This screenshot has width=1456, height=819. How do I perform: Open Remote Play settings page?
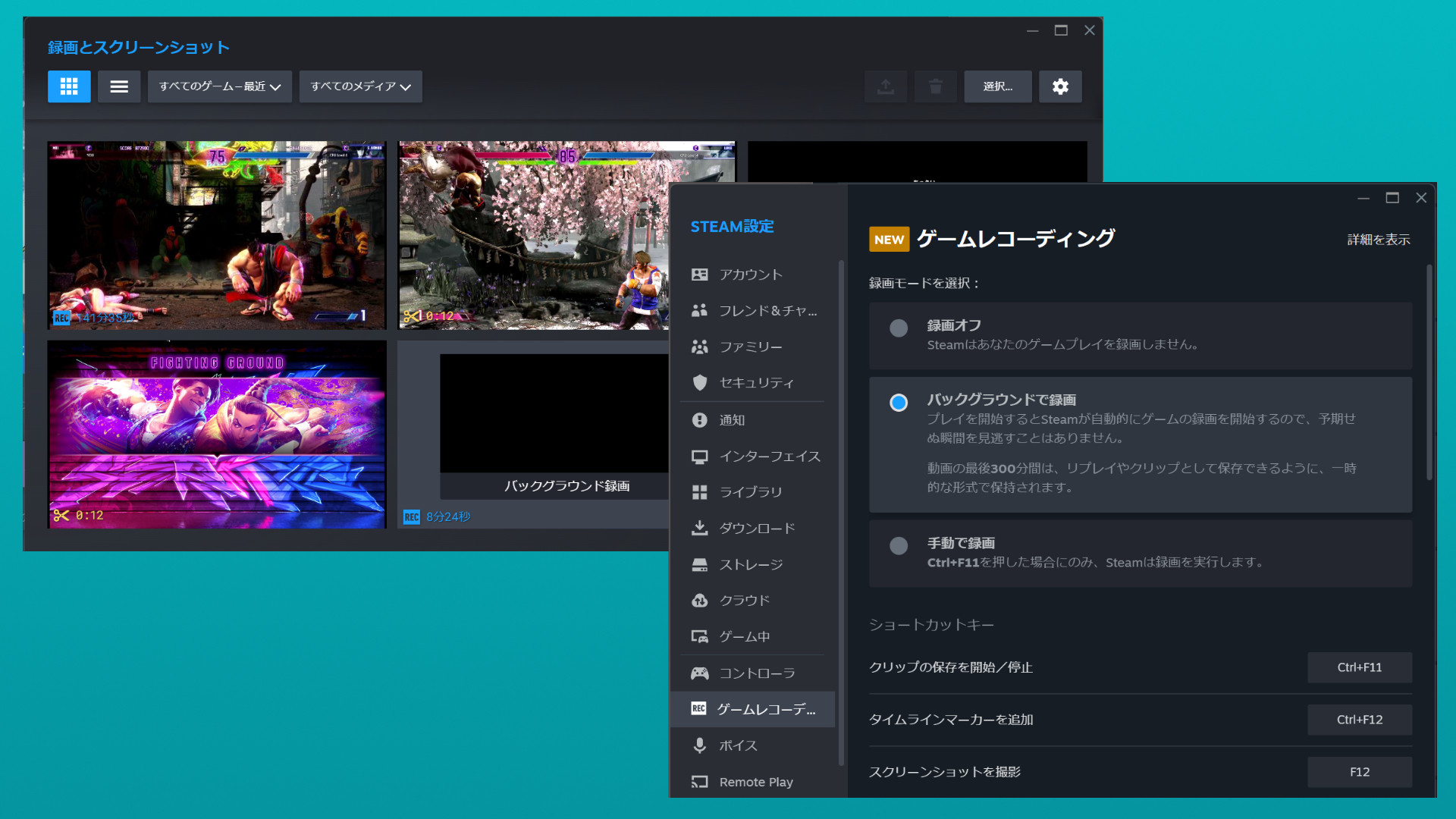click(754, 782)
